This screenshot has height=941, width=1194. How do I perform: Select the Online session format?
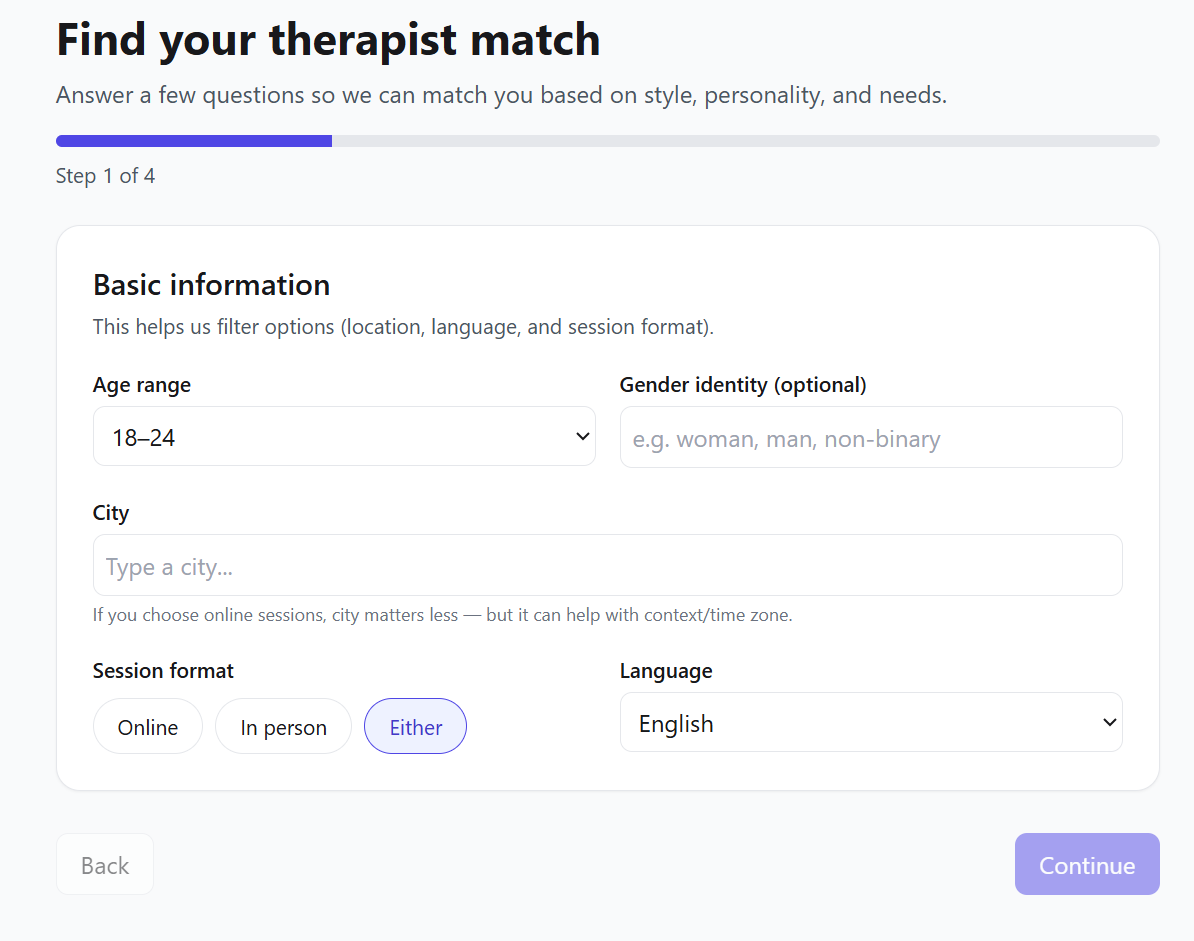(148, 727)
